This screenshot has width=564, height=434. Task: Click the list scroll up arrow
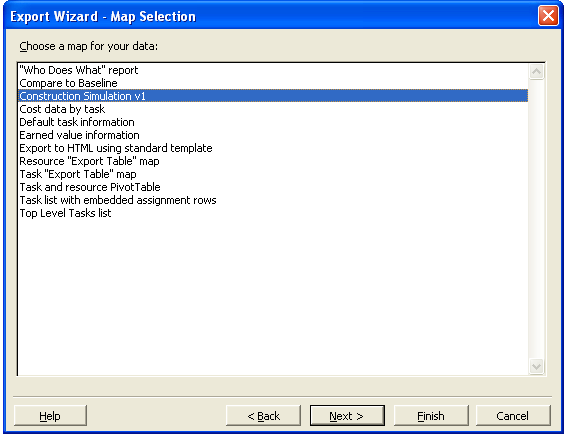[x=536, y=72]
